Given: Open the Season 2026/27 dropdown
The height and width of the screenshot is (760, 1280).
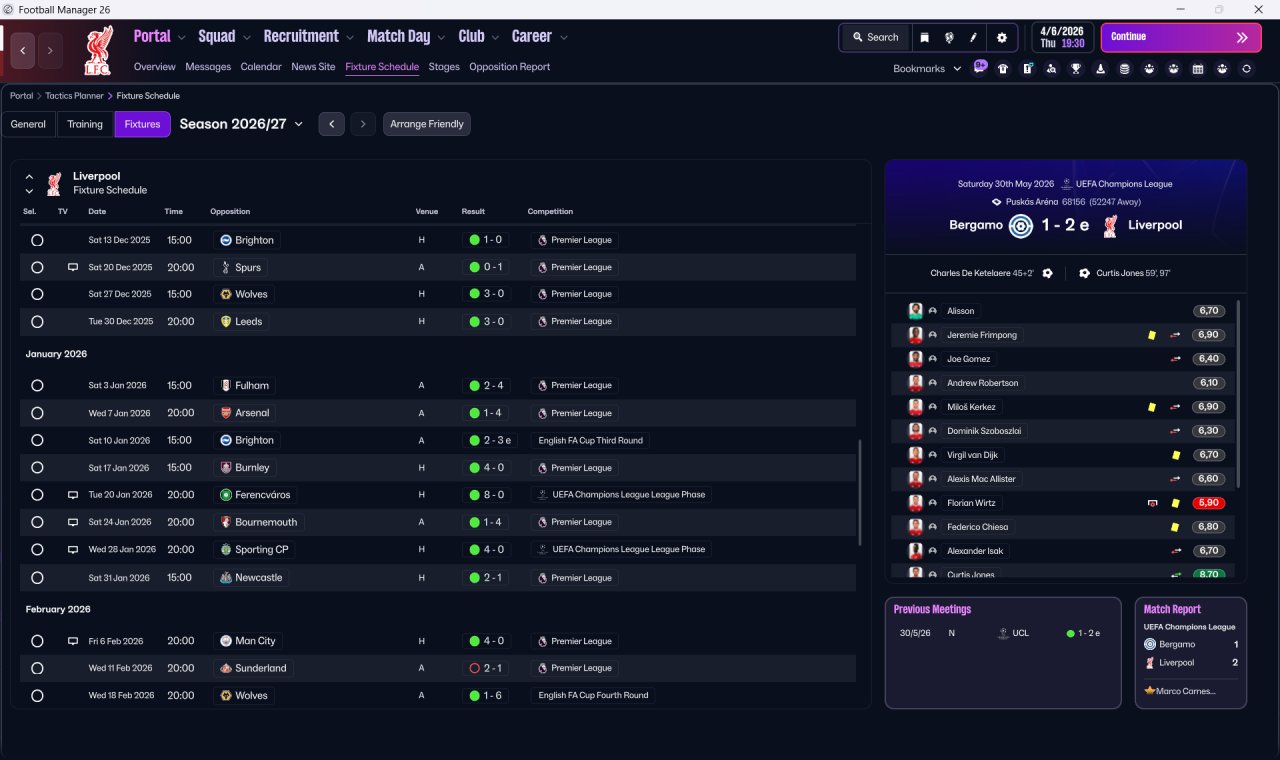Looking at the screenshot, I should (241, 124).
